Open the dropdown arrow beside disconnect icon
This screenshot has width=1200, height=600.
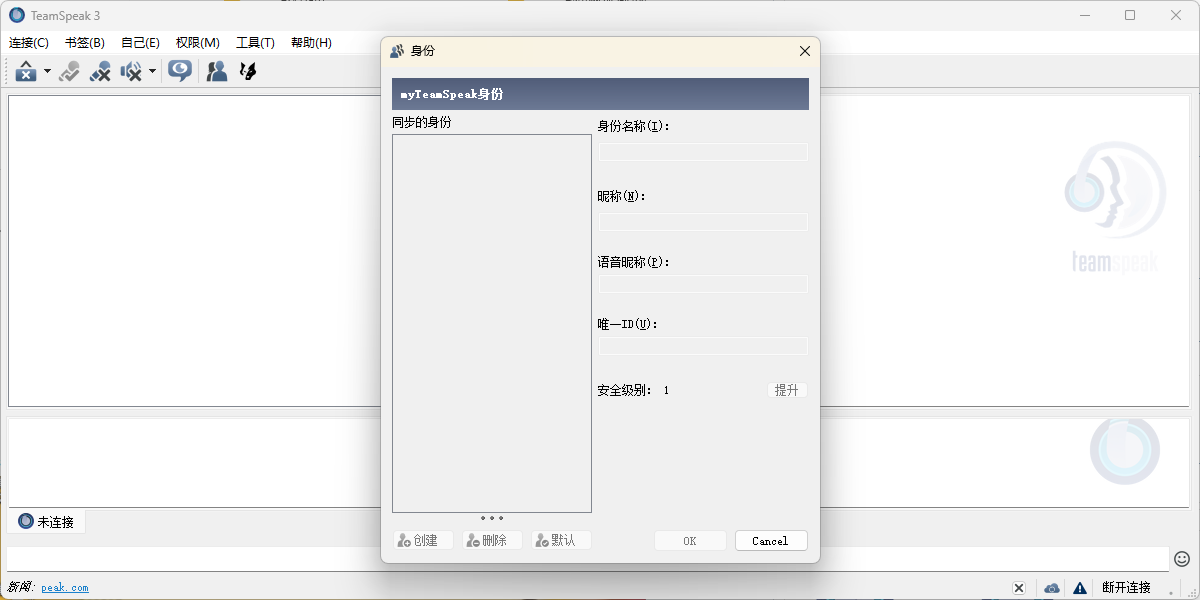47,72
